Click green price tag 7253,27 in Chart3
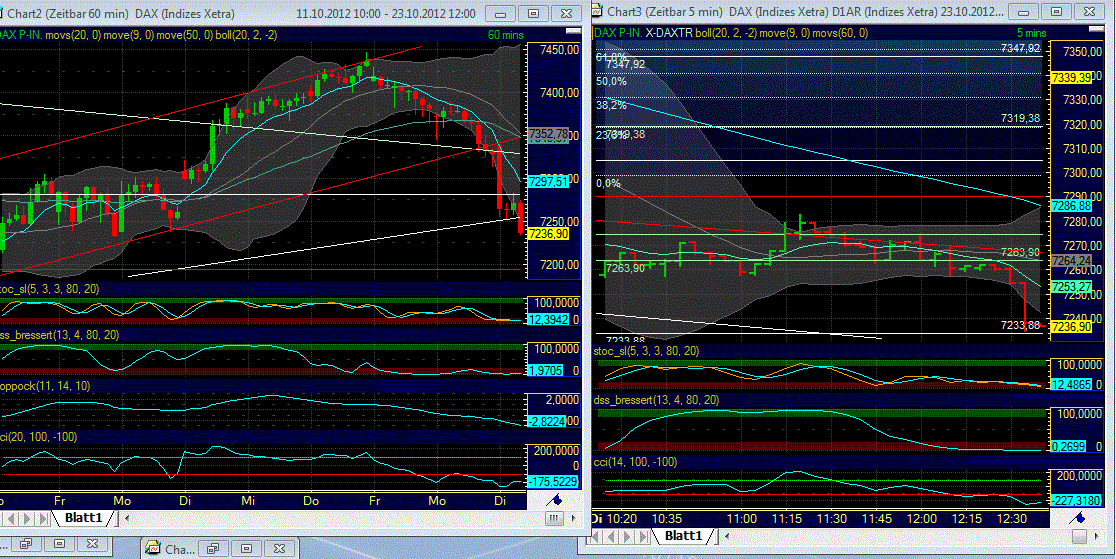 pyautogui.click(x=1072, y=287)
